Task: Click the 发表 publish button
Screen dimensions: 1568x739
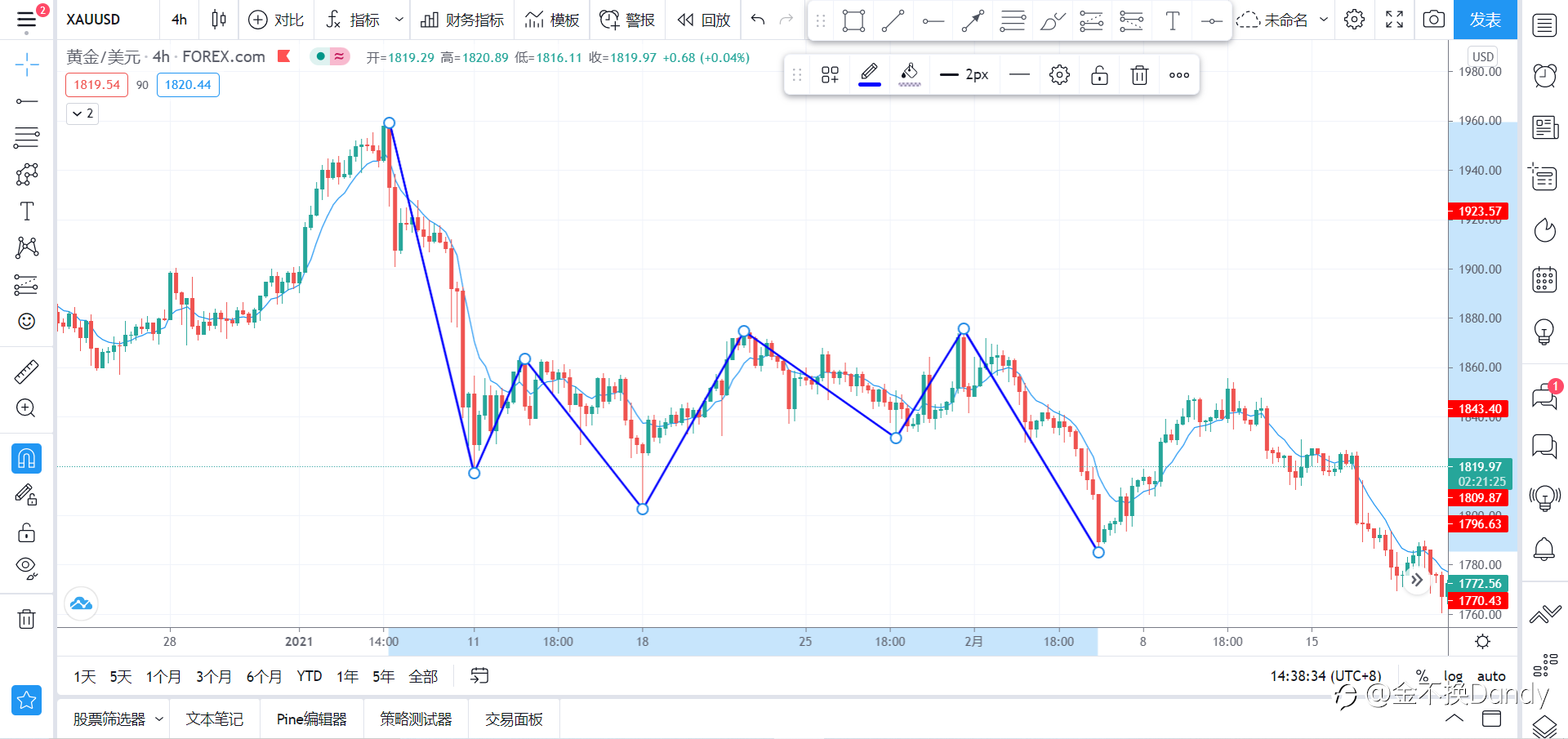Action: 1486,20
